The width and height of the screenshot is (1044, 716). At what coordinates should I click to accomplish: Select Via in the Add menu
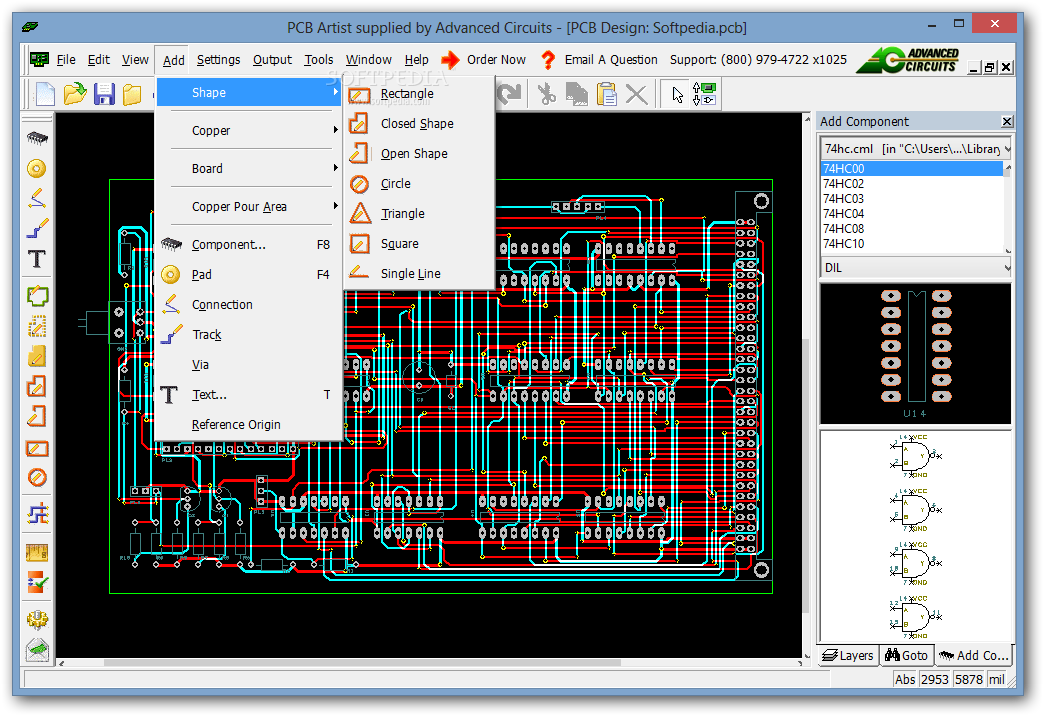[249, 364]
